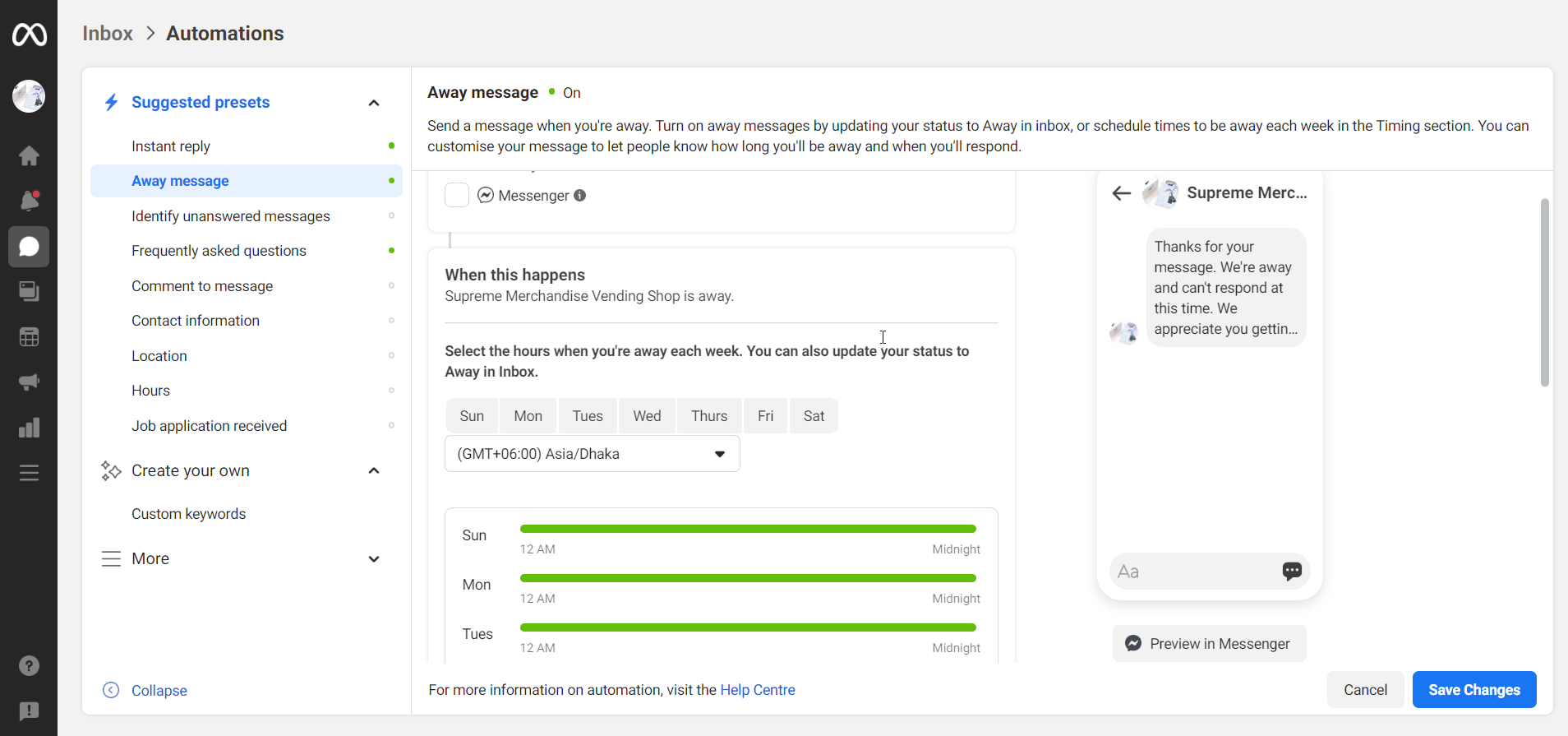Click the small avatar beside preview message
The width and height of the screenshot is (1568, 736).
pyautogui.click(x=1123, y=332)
